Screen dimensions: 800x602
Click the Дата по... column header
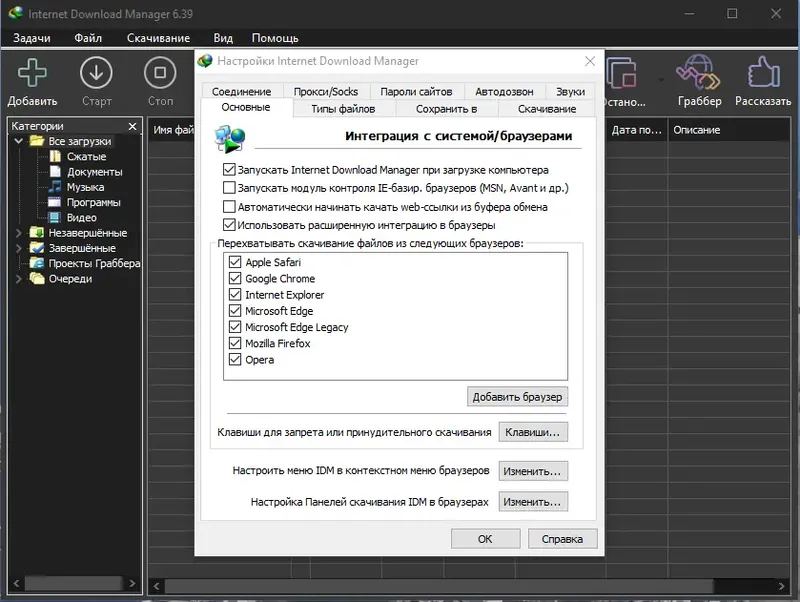pos(636,130)
